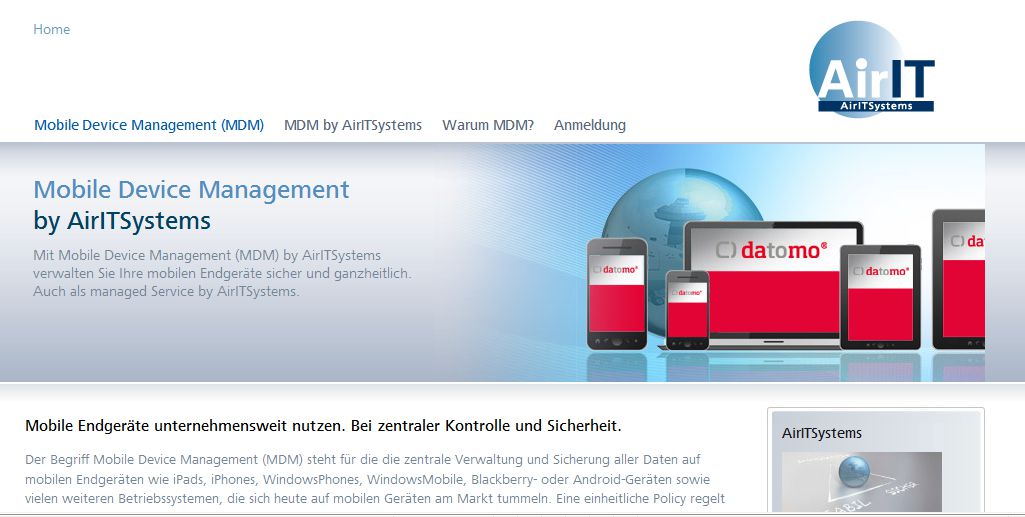The image size is (1025, 517).
Task: Click the banner title Mobile Device Management
Action: (191, 189)
